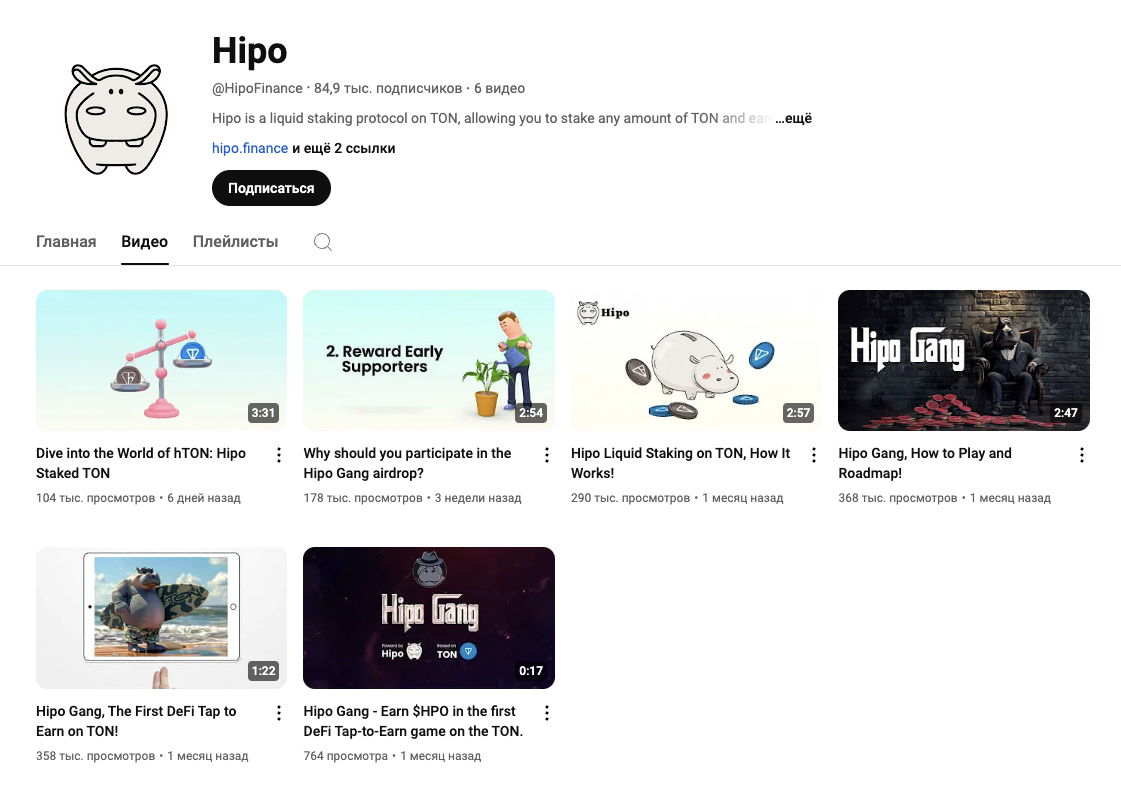Open the surfing hippo tablet thumbnail (1:22)
The image size is (1121, 807).
coord(162,618)
